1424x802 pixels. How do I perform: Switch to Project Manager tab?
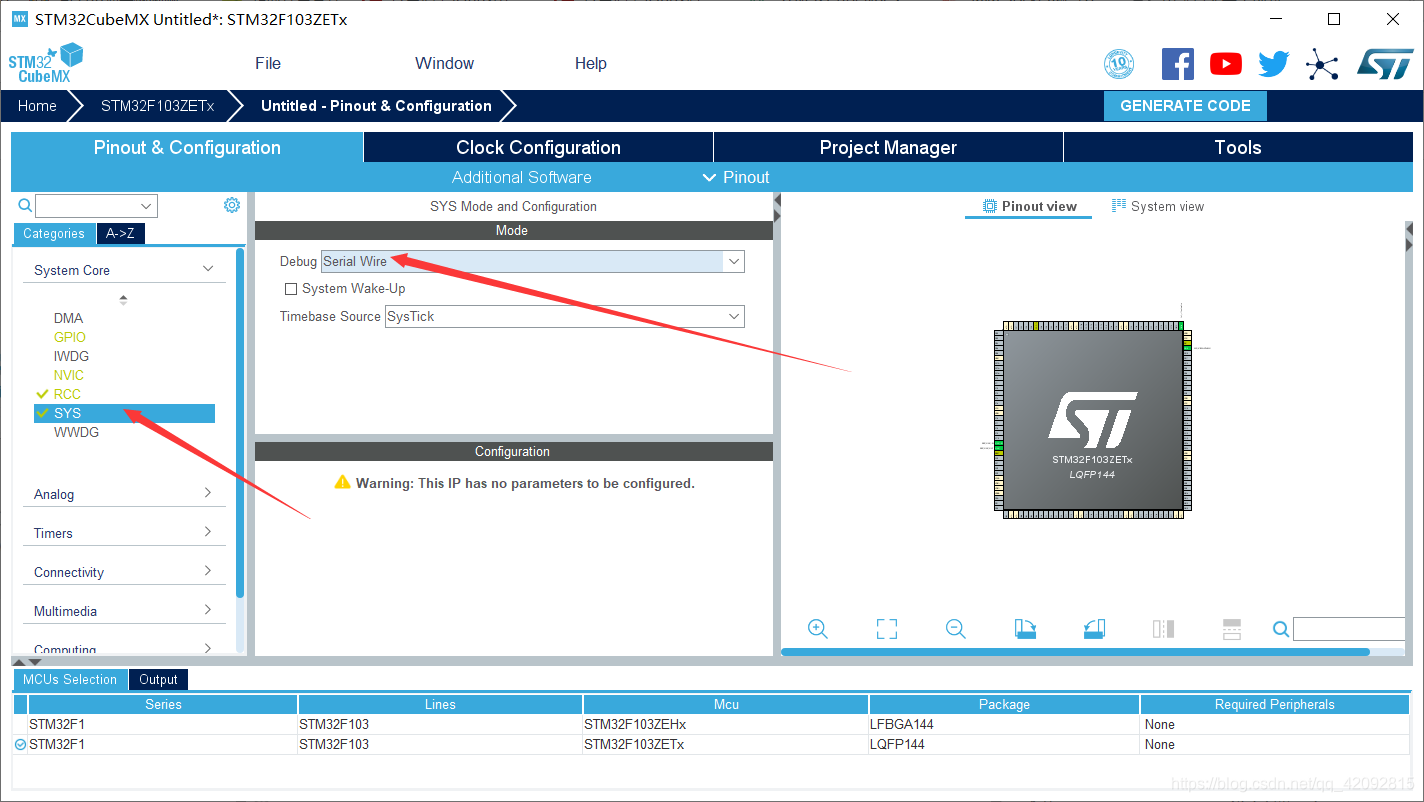click(x=888, y=147)
